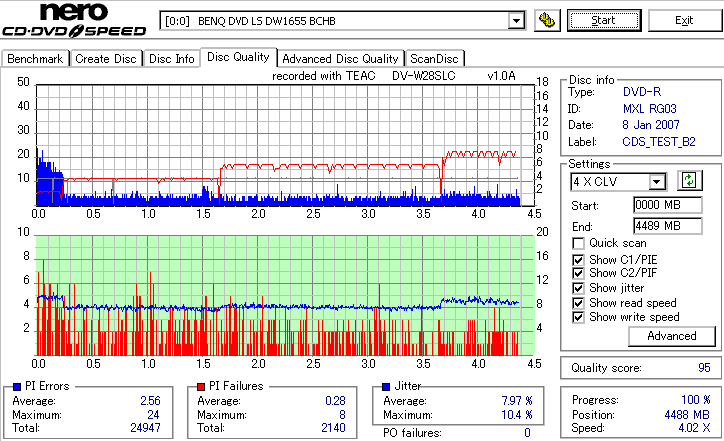Click the disc type DVD-R
724x441 pixels.
click(642, 92)
